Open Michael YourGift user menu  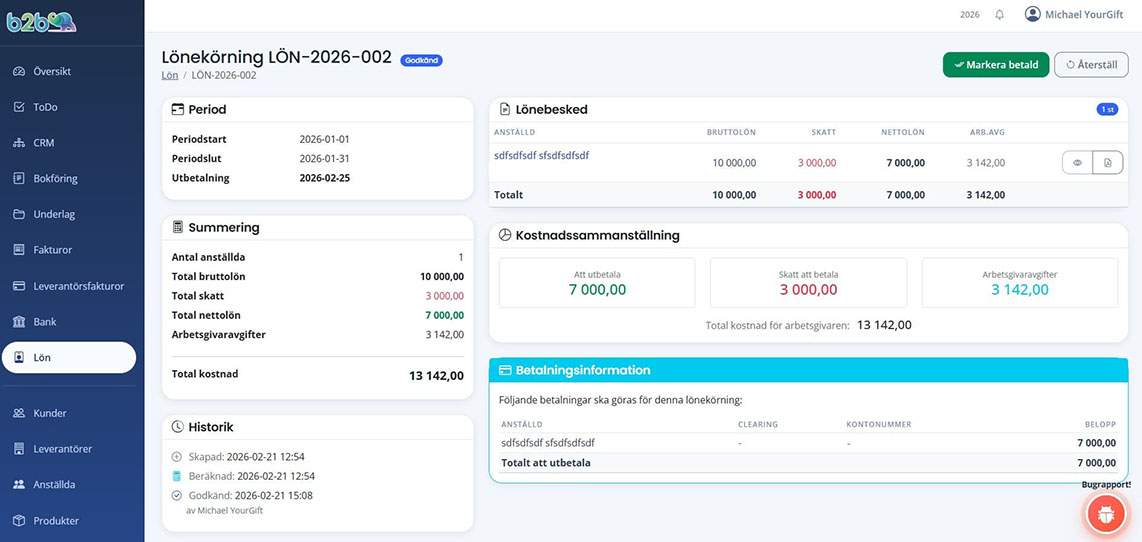1074,15
